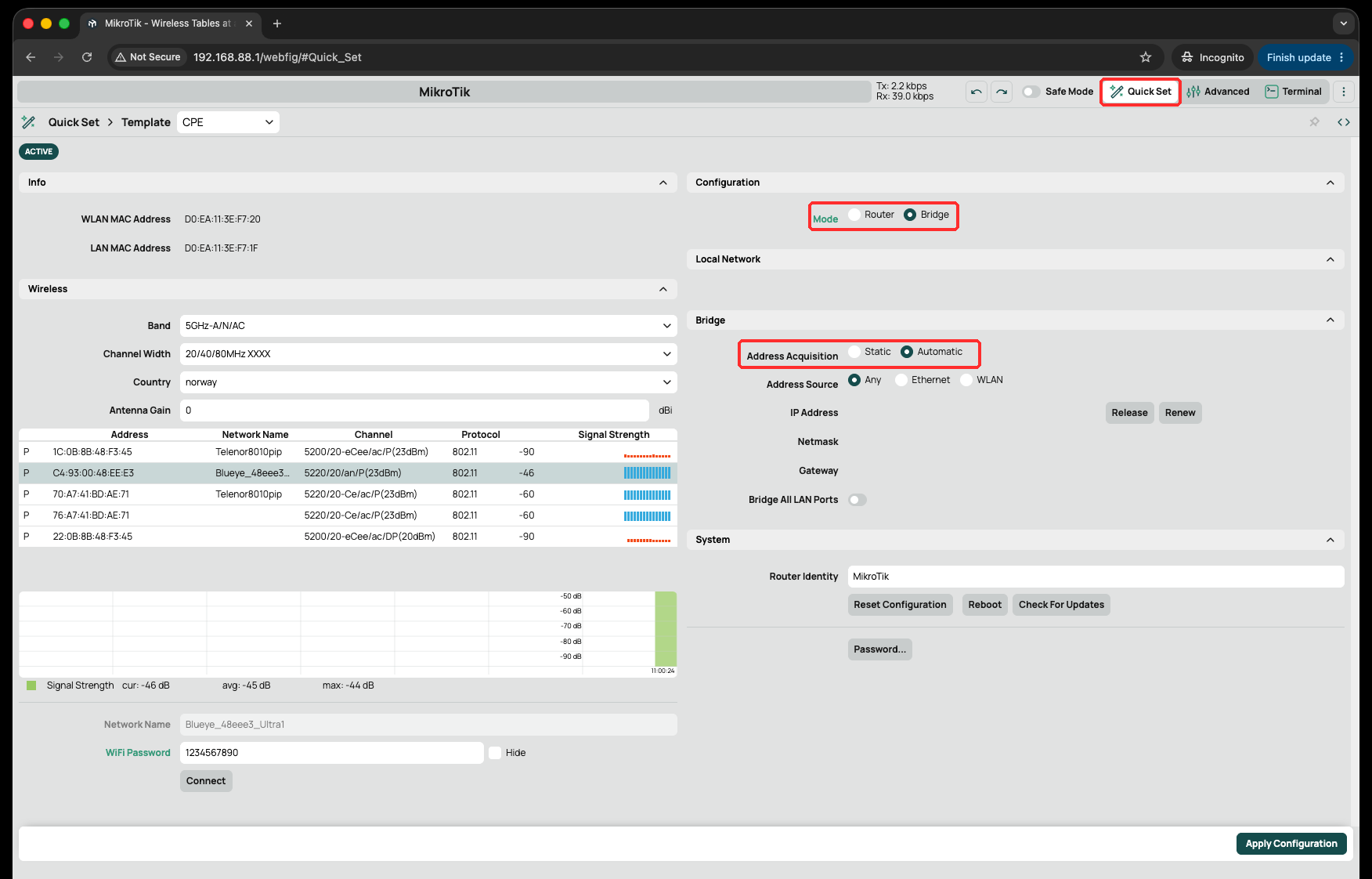This screenshot has height=879, width=1372.
Task: Check the Hide WiFi password checkbox
Action: click(495, 753)
